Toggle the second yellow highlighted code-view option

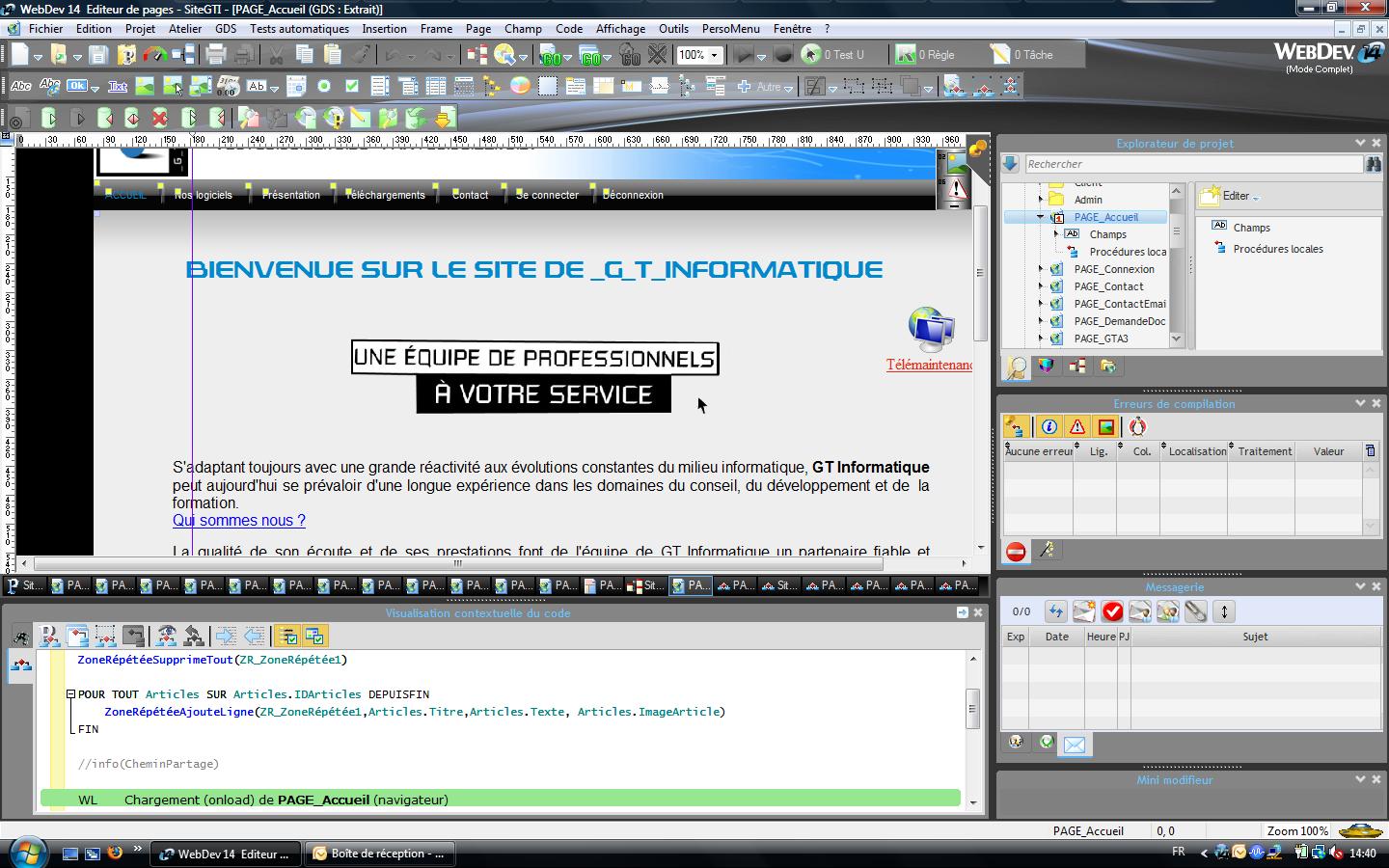(314, 636)
